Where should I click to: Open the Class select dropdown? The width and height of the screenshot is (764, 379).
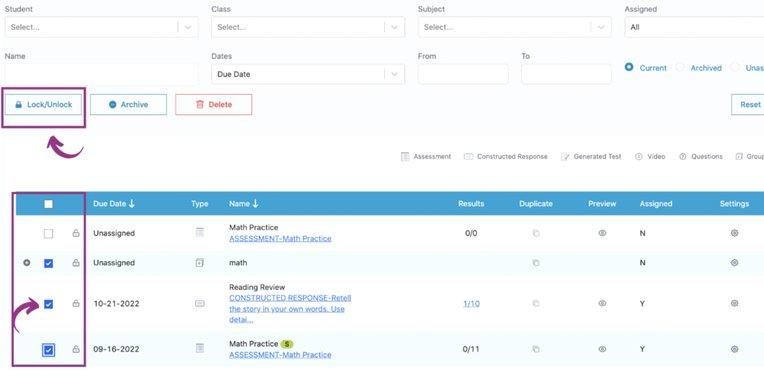pyautogui.click(x=308, y=27)
